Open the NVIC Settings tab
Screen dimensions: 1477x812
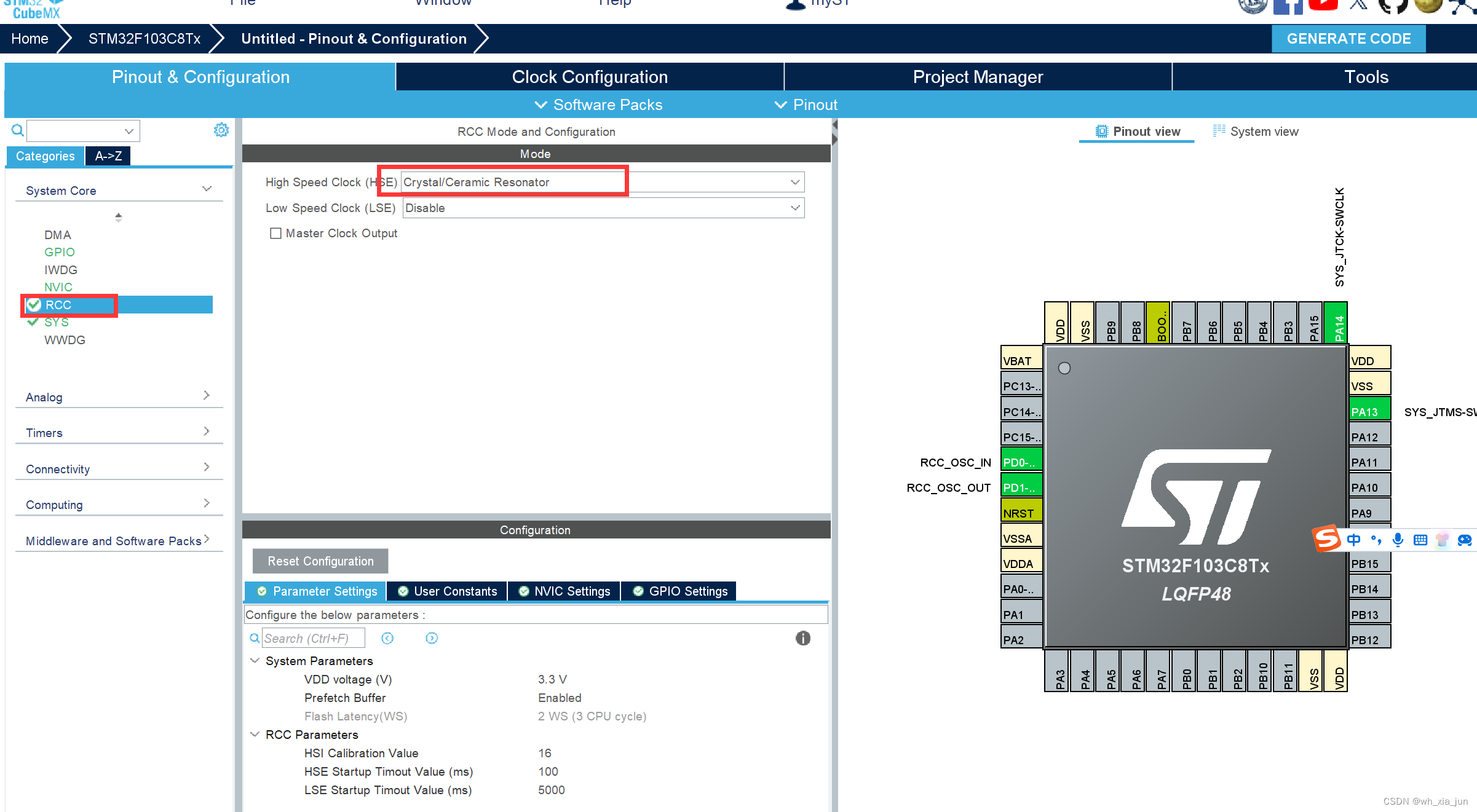[564, 591]
